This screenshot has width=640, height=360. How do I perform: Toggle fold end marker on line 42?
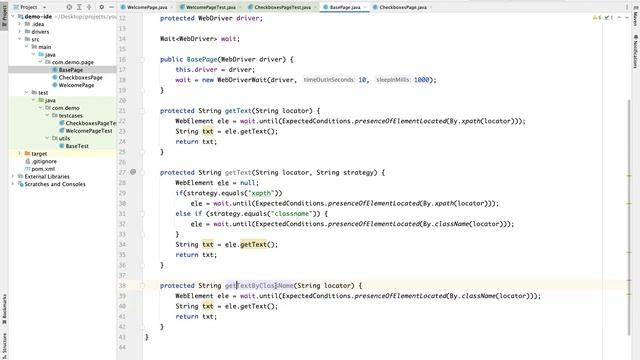click(x=142, y=327)
